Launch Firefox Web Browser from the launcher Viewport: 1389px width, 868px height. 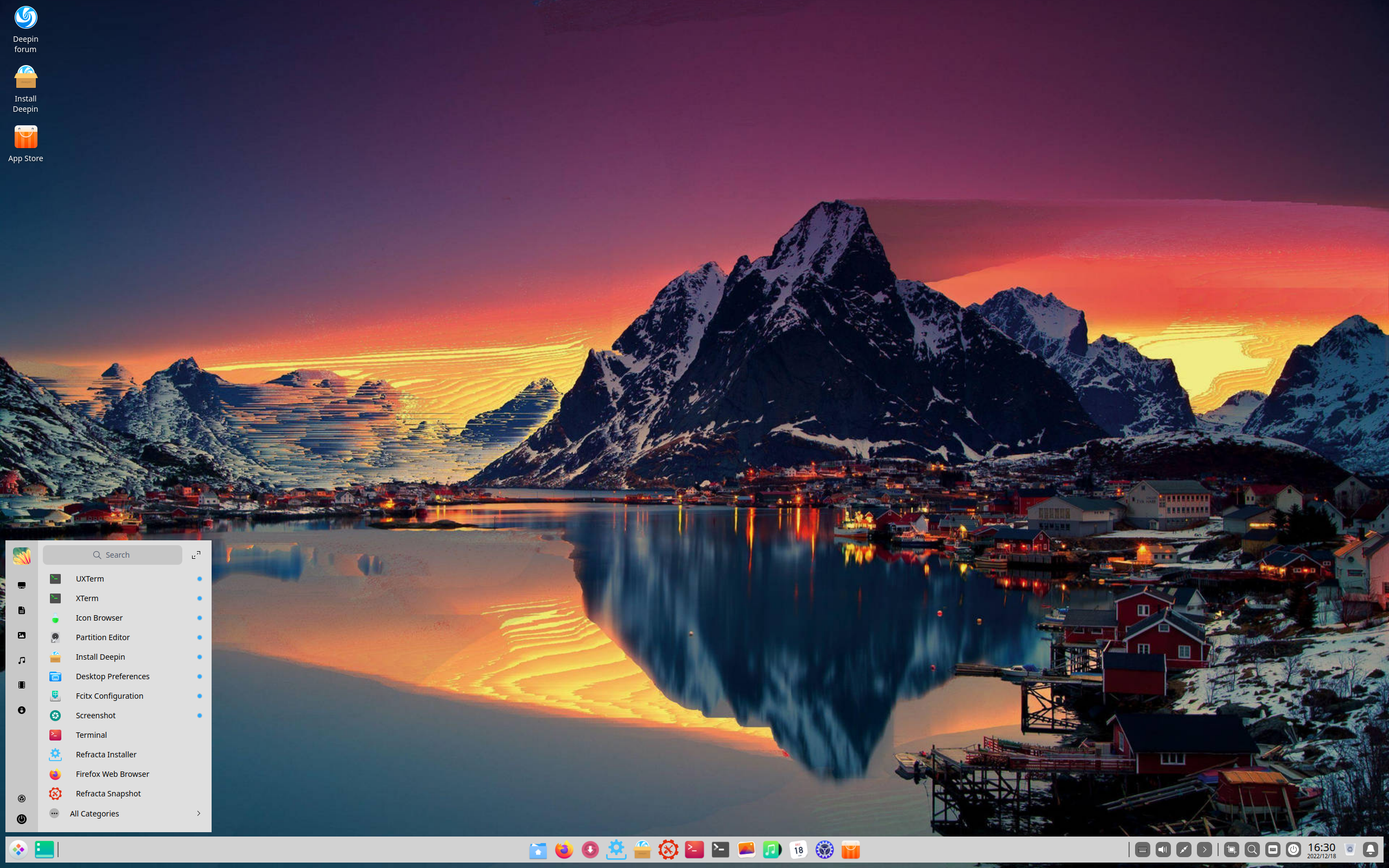coord(125,774)
